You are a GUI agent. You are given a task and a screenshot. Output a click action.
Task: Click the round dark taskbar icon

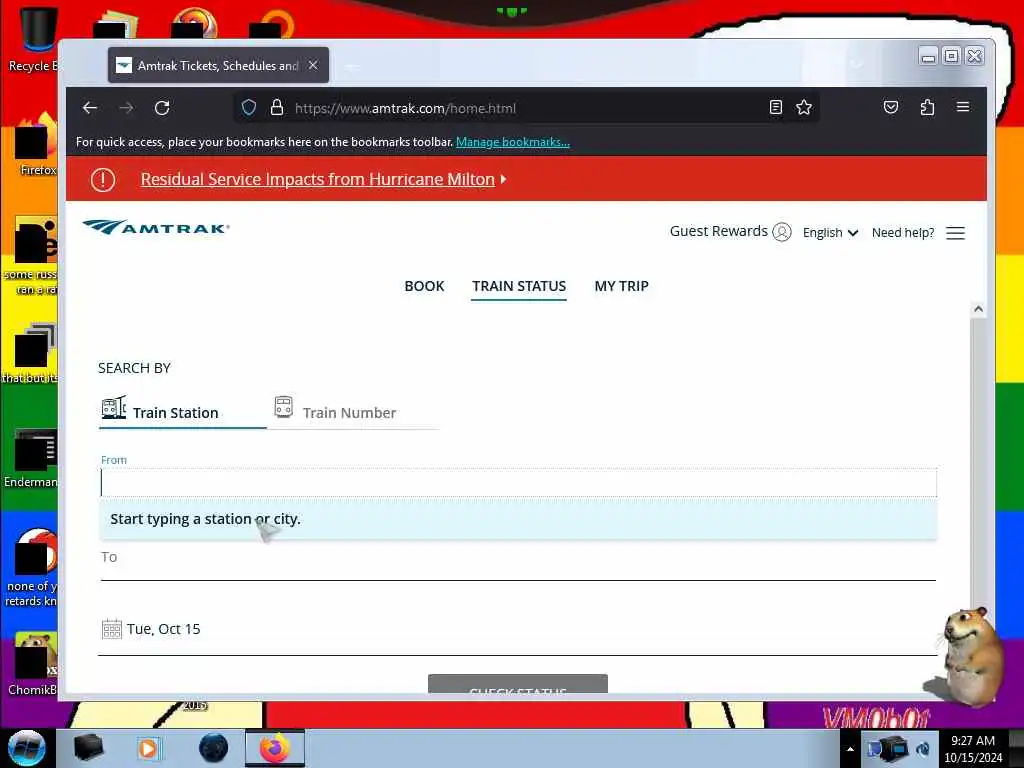(x=214, y=748)
